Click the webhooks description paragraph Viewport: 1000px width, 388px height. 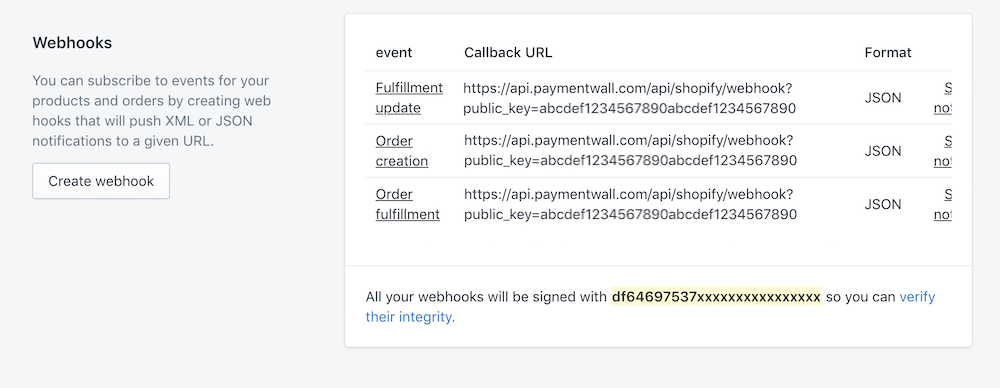point(152,111)
